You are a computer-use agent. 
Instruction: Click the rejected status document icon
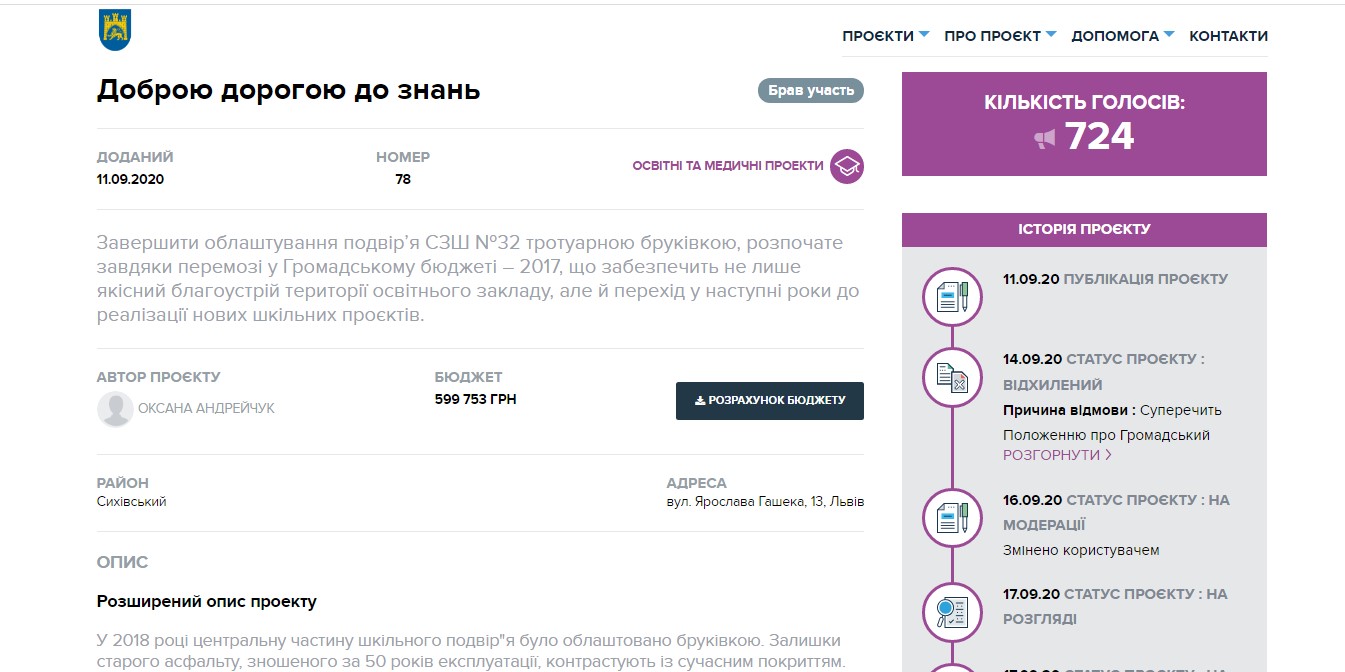[952, 377]
